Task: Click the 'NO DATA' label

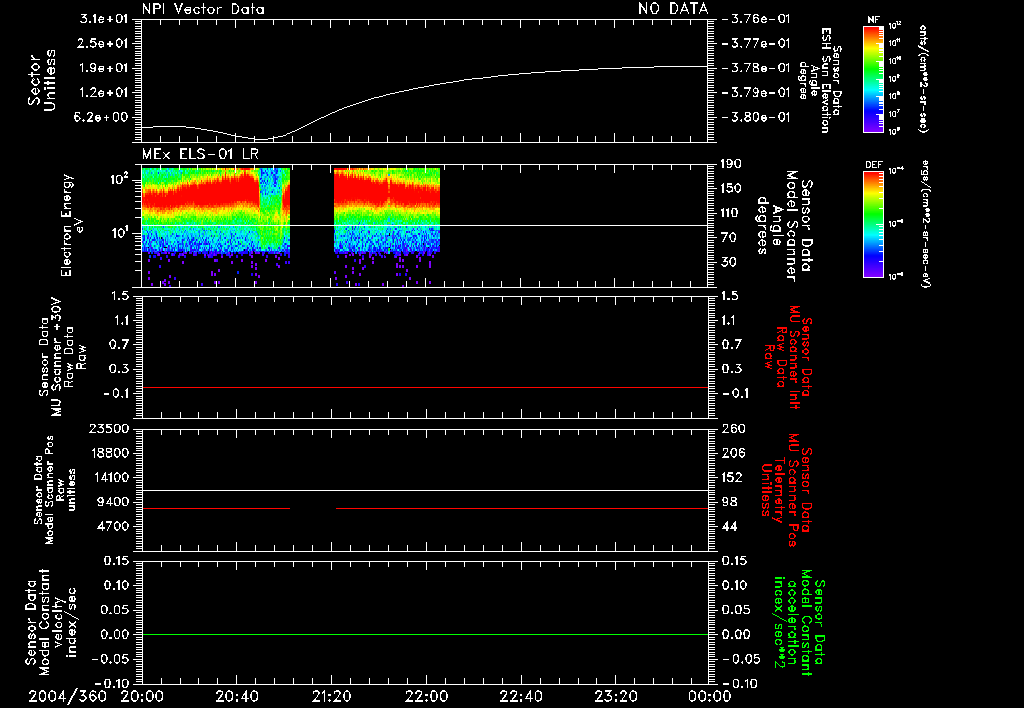Action: point(673,8)
